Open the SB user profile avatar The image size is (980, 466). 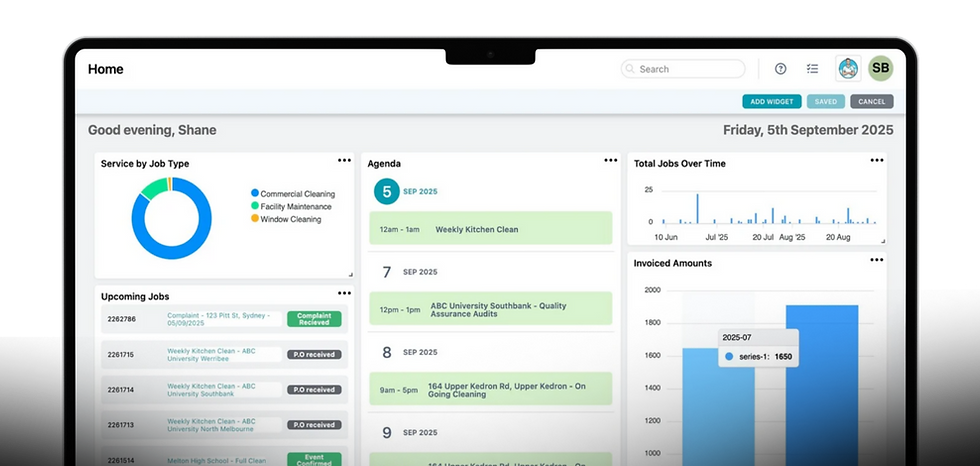coord(881,69)
